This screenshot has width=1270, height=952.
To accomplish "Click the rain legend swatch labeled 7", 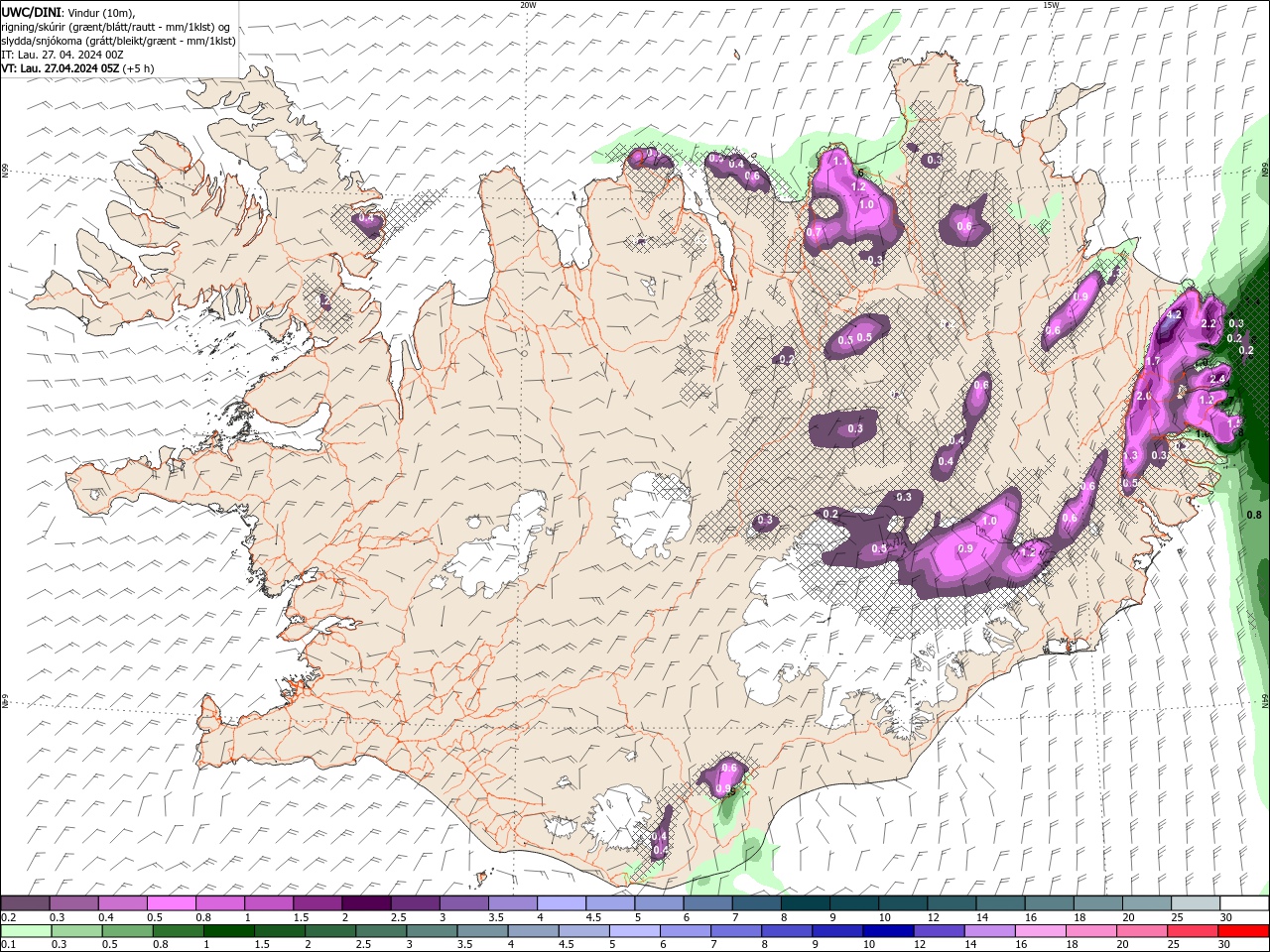I will click(735, 931).
